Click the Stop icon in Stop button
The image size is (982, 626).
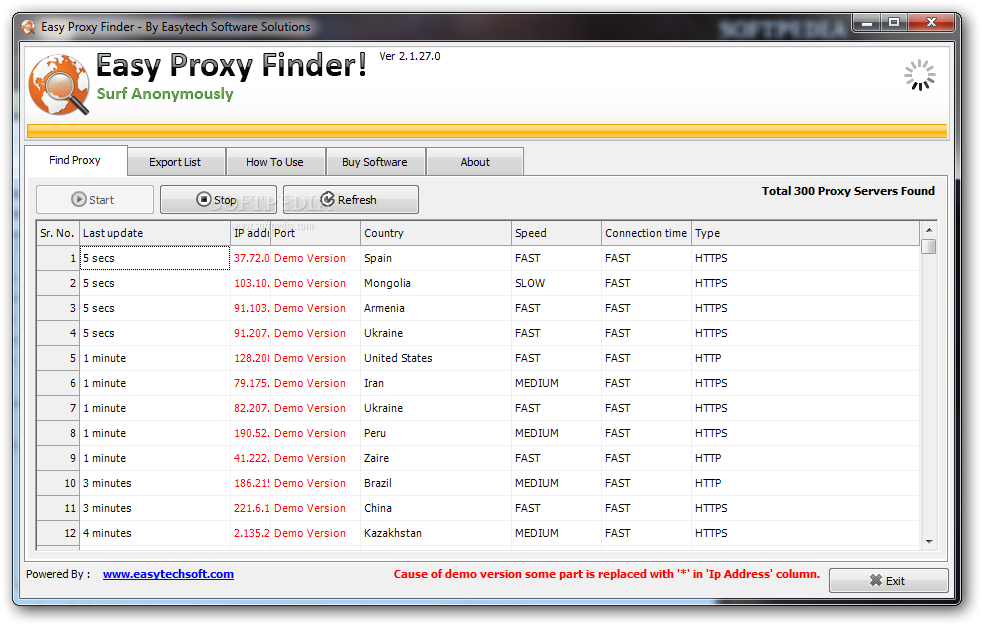click(204, 199)
